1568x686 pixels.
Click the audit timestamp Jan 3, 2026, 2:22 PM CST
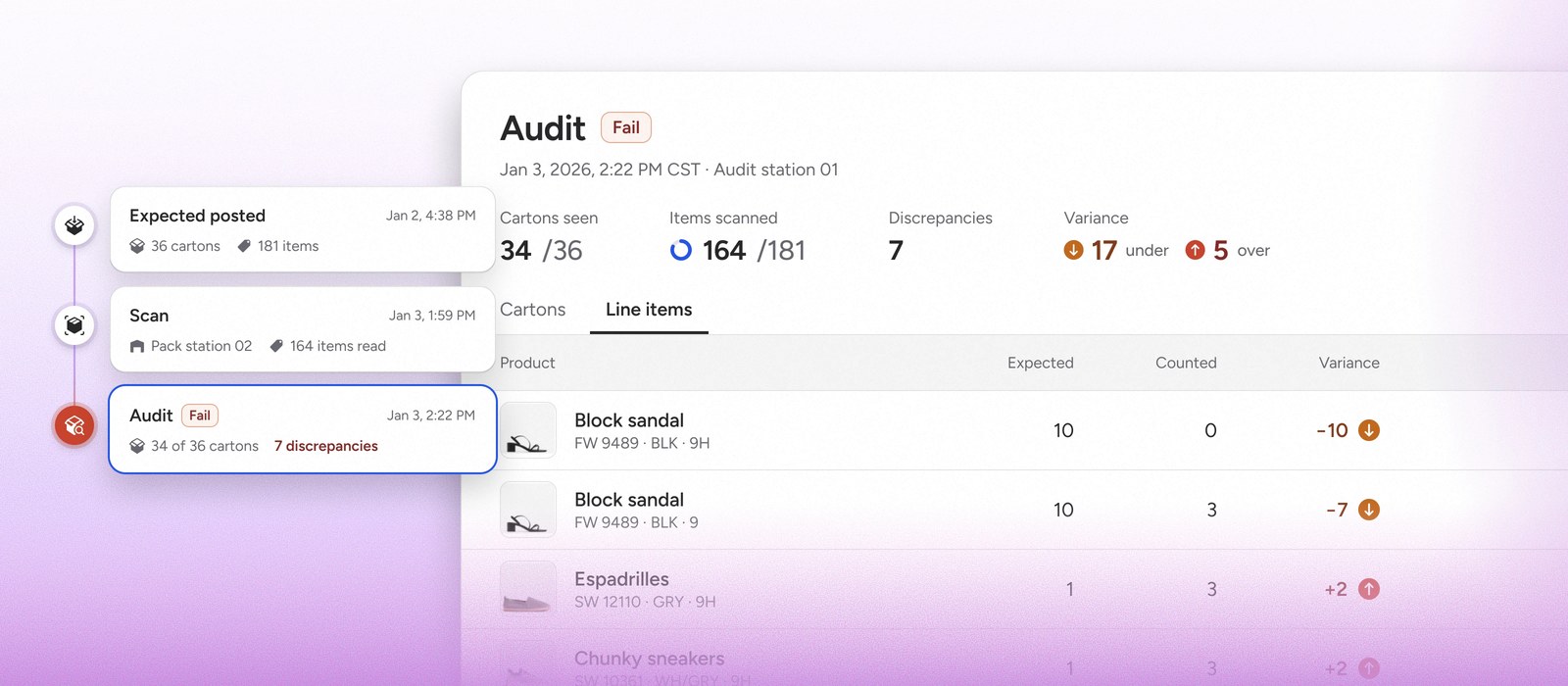coord(600,170)
